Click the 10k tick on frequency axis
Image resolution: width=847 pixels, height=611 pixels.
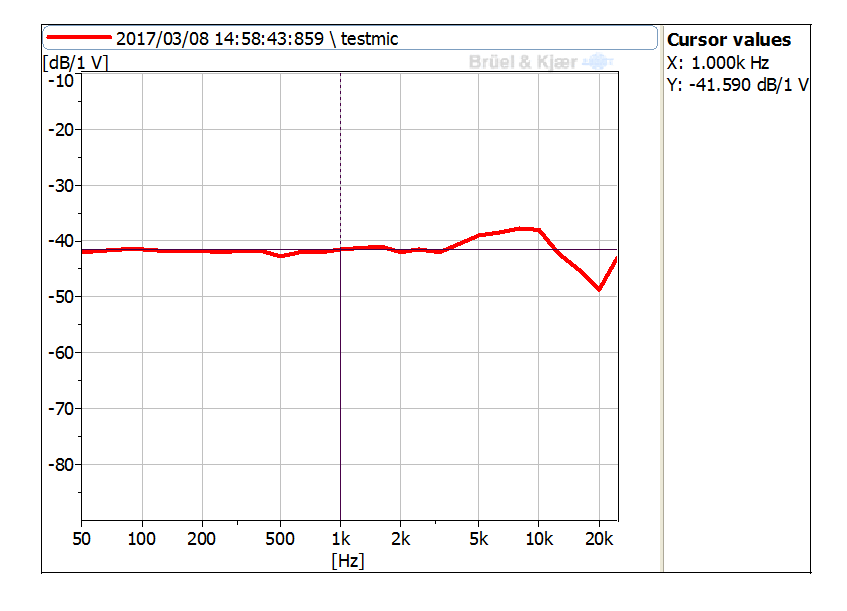539,538
